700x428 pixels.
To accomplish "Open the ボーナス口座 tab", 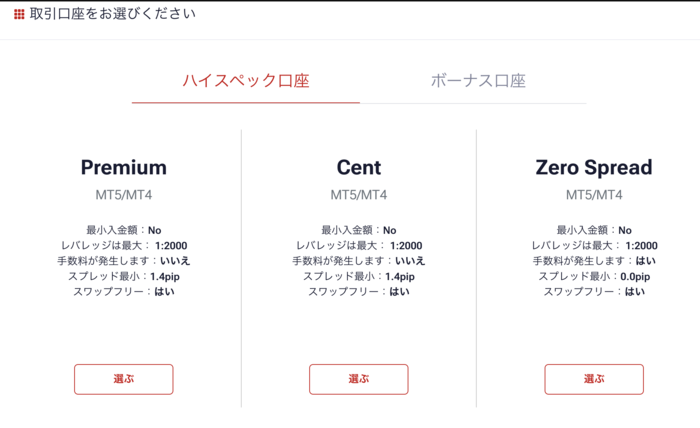I will click(x=478, y=81).
